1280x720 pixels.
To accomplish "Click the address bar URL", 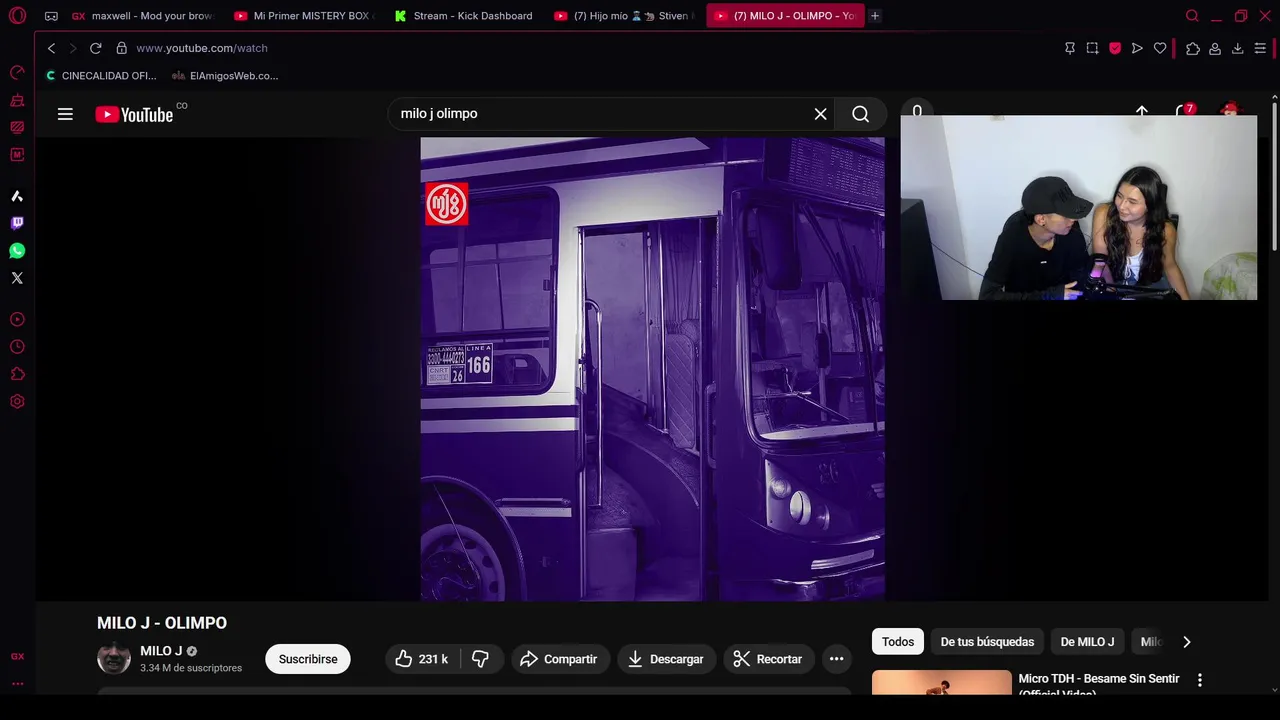I will pyautogui.click(x=202, y=48).
